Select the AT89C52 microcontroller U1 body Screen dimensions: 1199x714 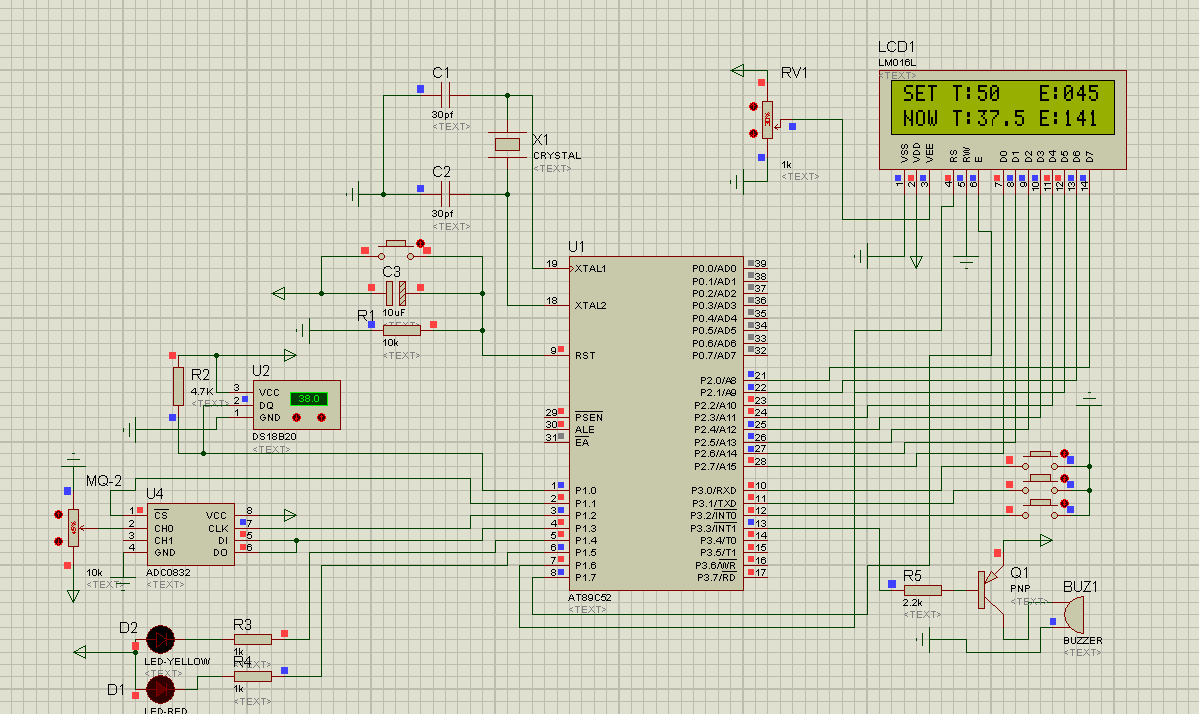point(656,424)
